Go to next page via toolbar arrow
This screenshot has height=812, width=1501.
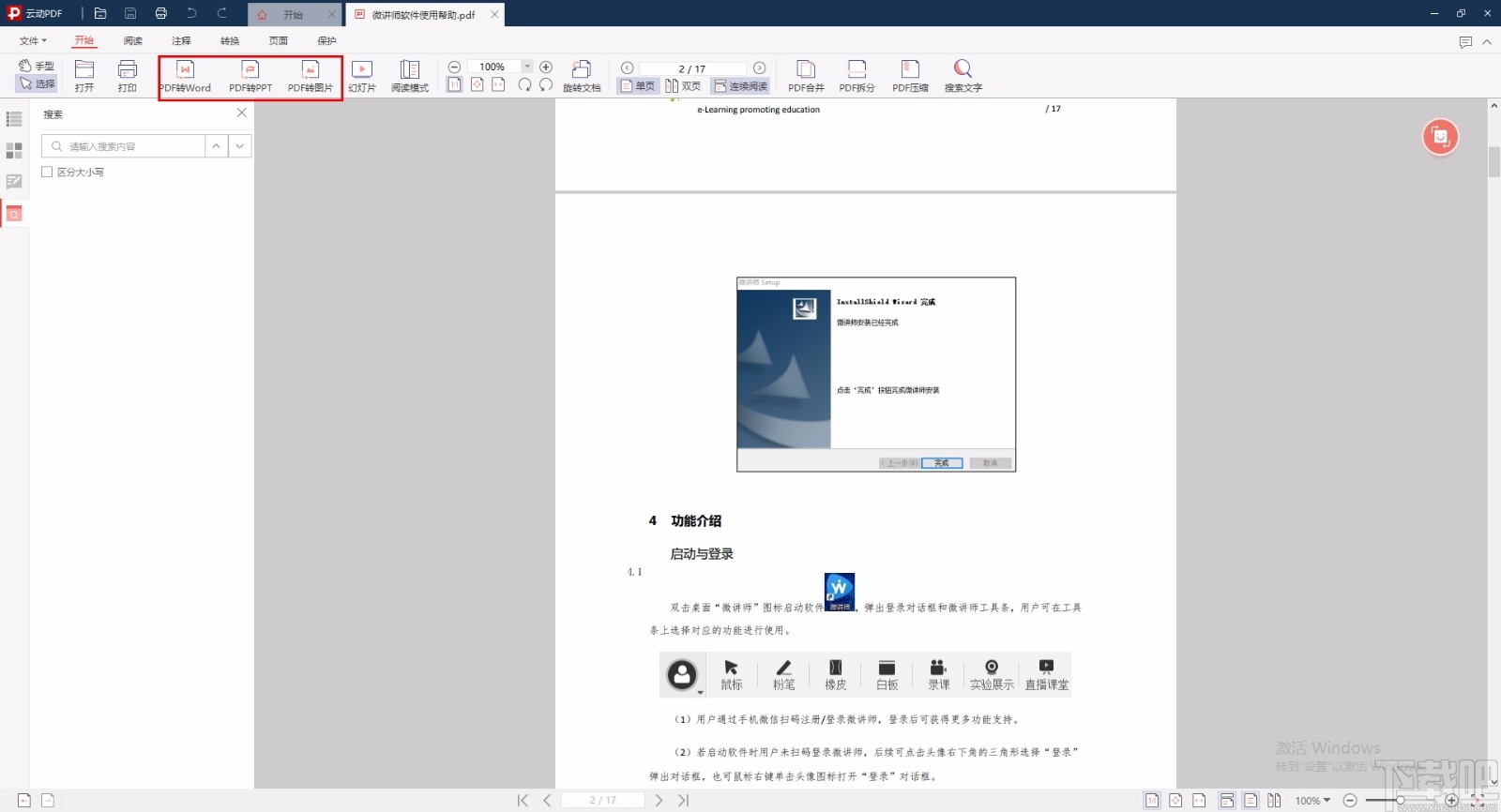(760, 68)
